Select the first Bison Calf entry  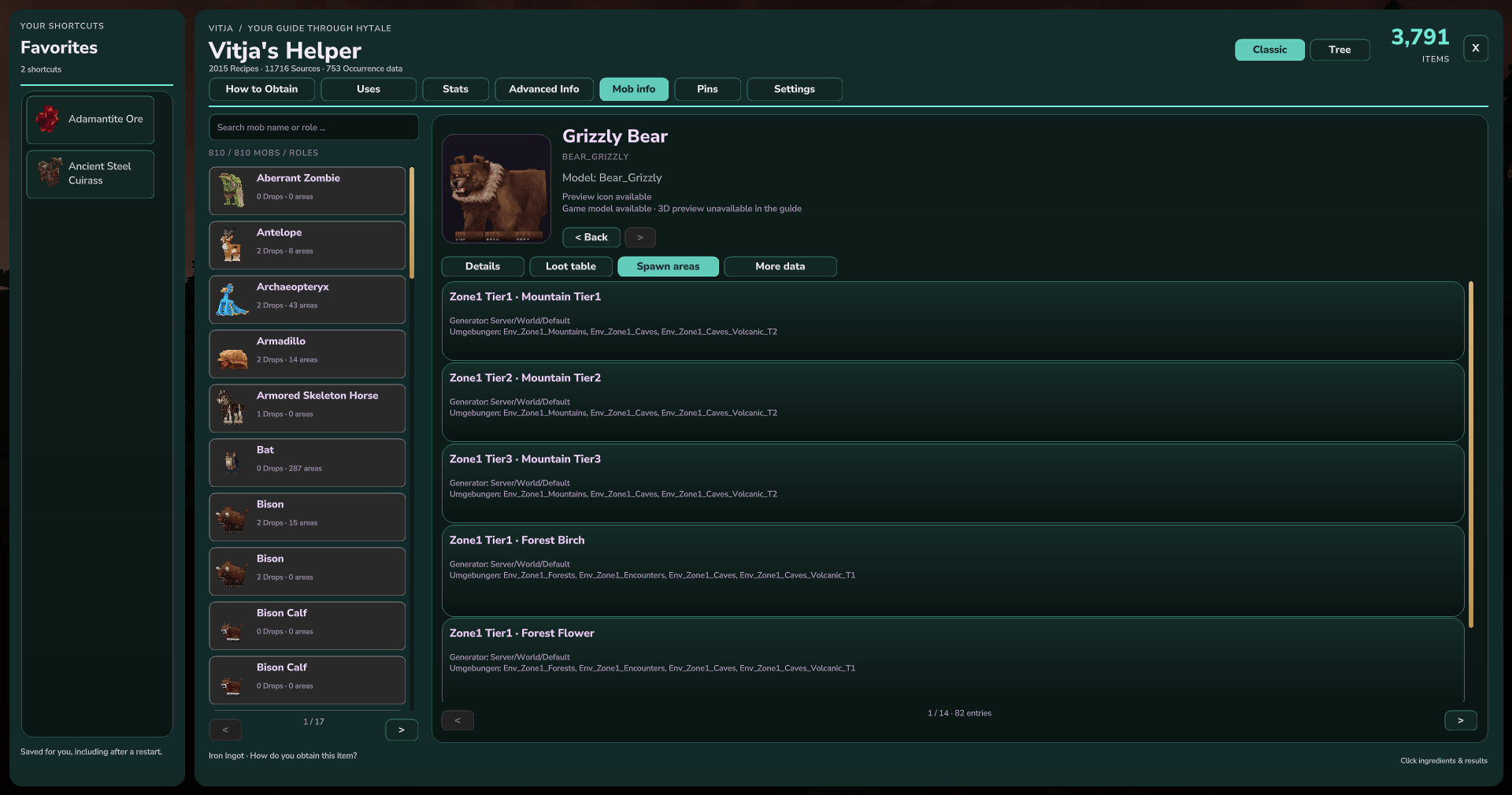307,626
